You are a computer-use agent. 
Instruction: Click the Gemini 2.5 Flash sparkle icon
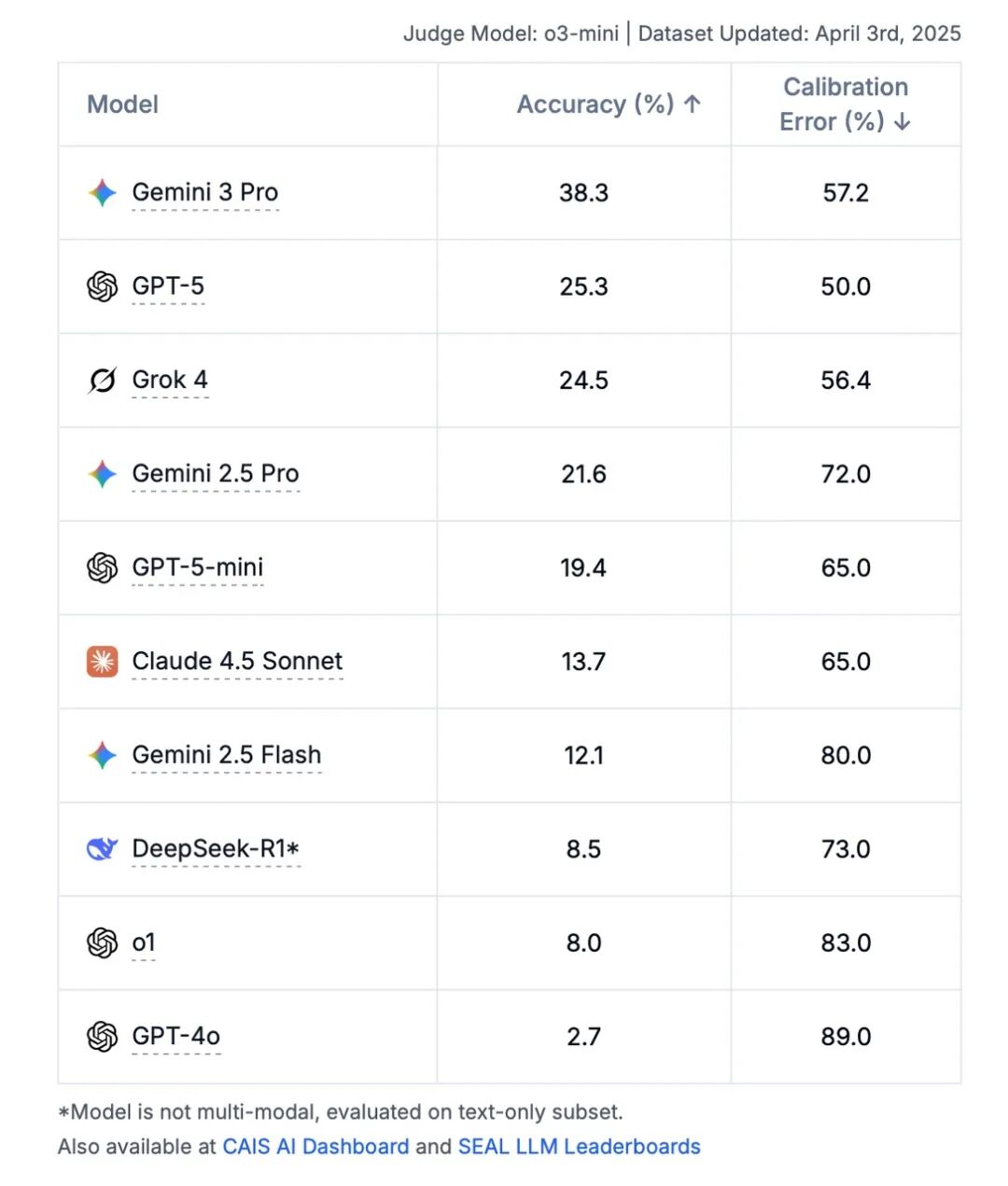tap(102, 755)
